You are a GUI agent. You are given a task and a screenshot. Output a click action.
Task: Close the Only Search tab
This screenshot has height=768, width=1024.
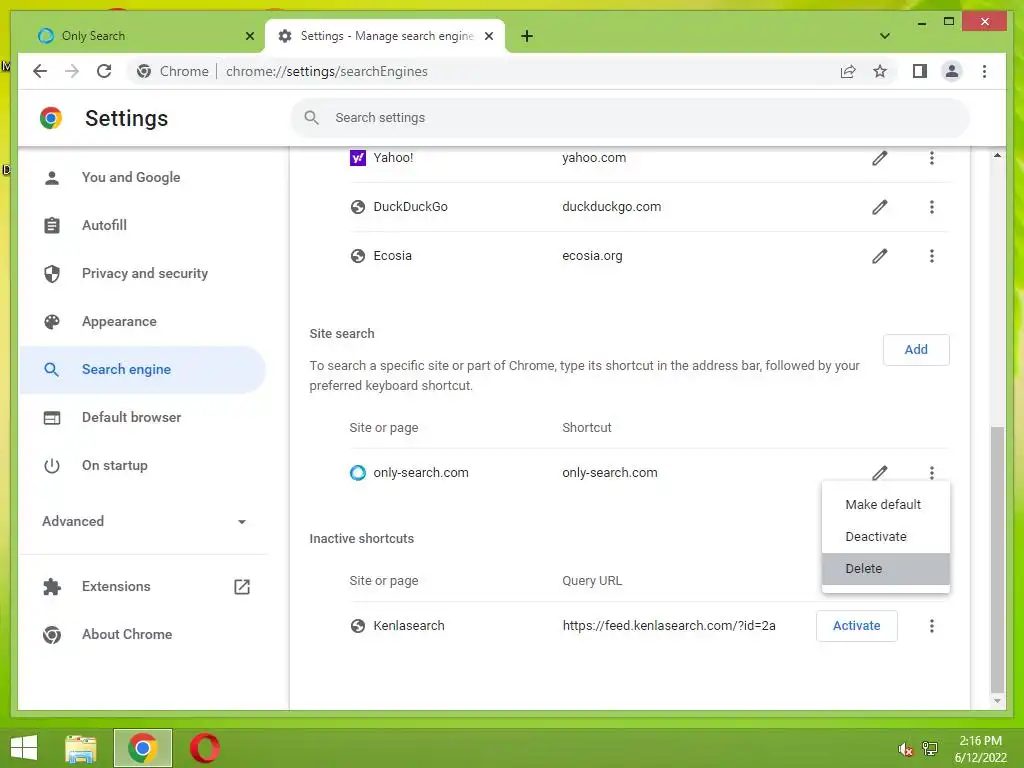[x=249, y=36]
